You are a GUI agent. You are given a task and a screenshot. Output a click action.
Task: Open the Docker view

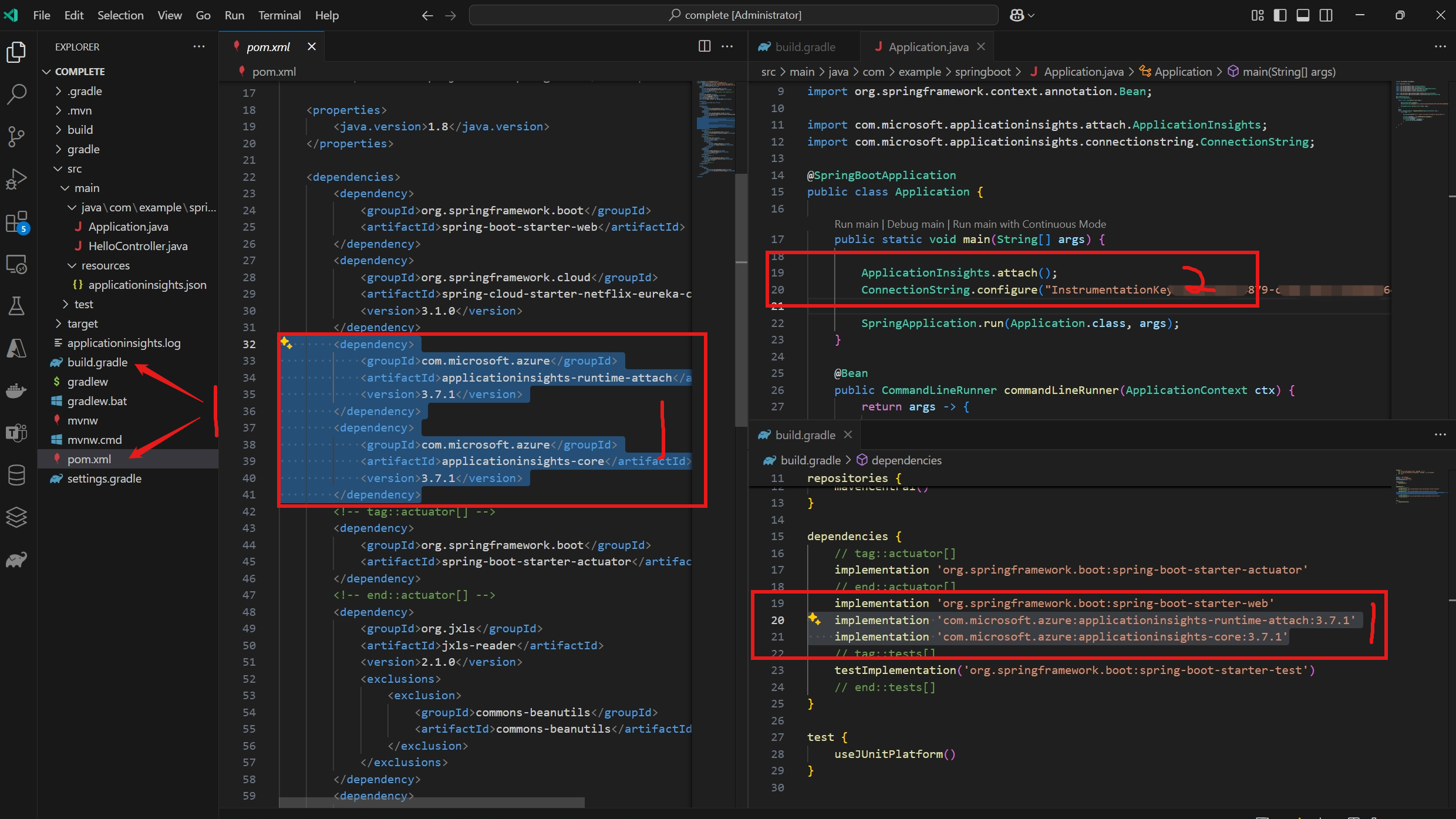pyautogui.click(x=16, y=390)
